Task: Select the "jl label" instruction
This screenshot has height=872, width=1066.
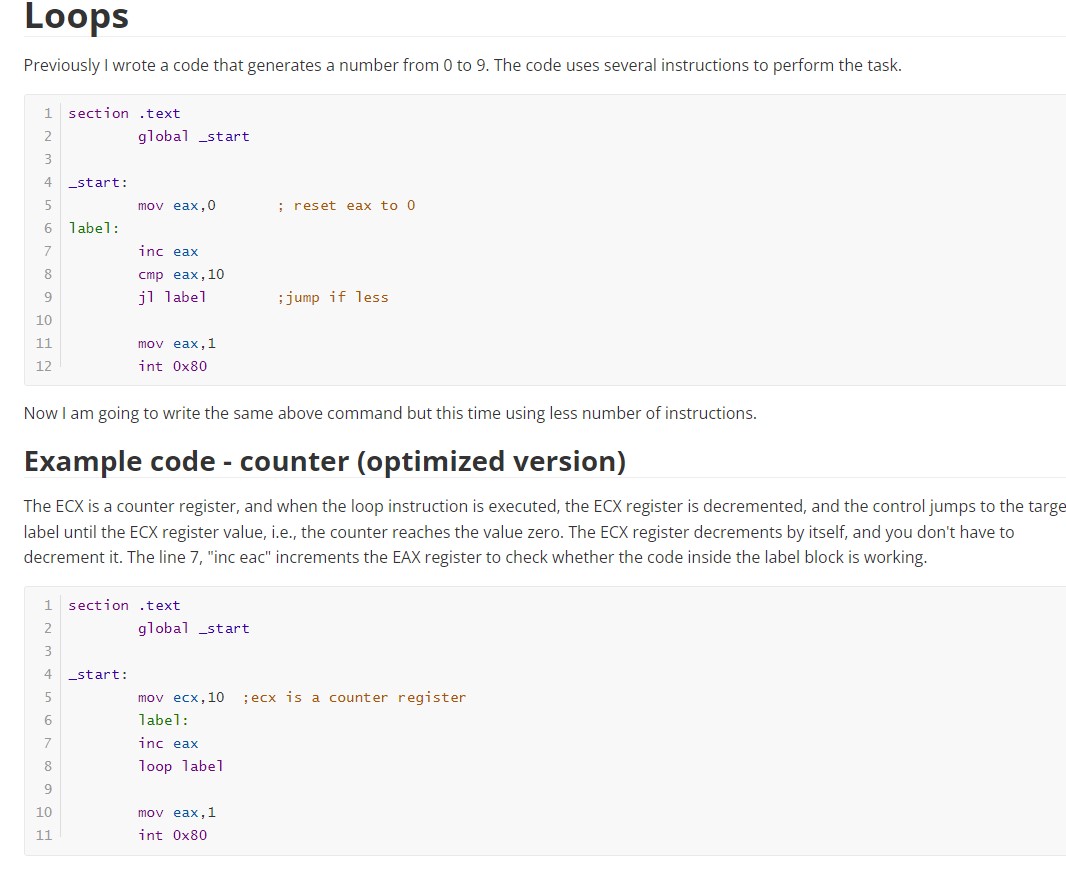Action: pyautogui.click(x=172, y=297)
